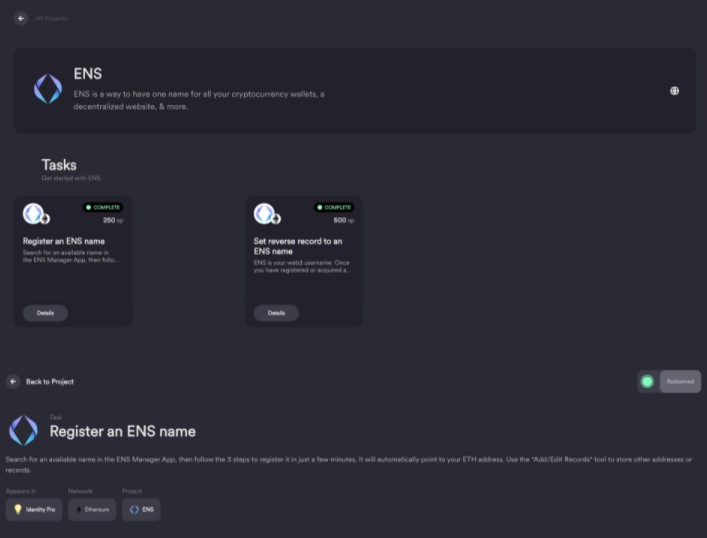Click COMPLETE badge on Register an ENS name card

click(x=103, y=207)
